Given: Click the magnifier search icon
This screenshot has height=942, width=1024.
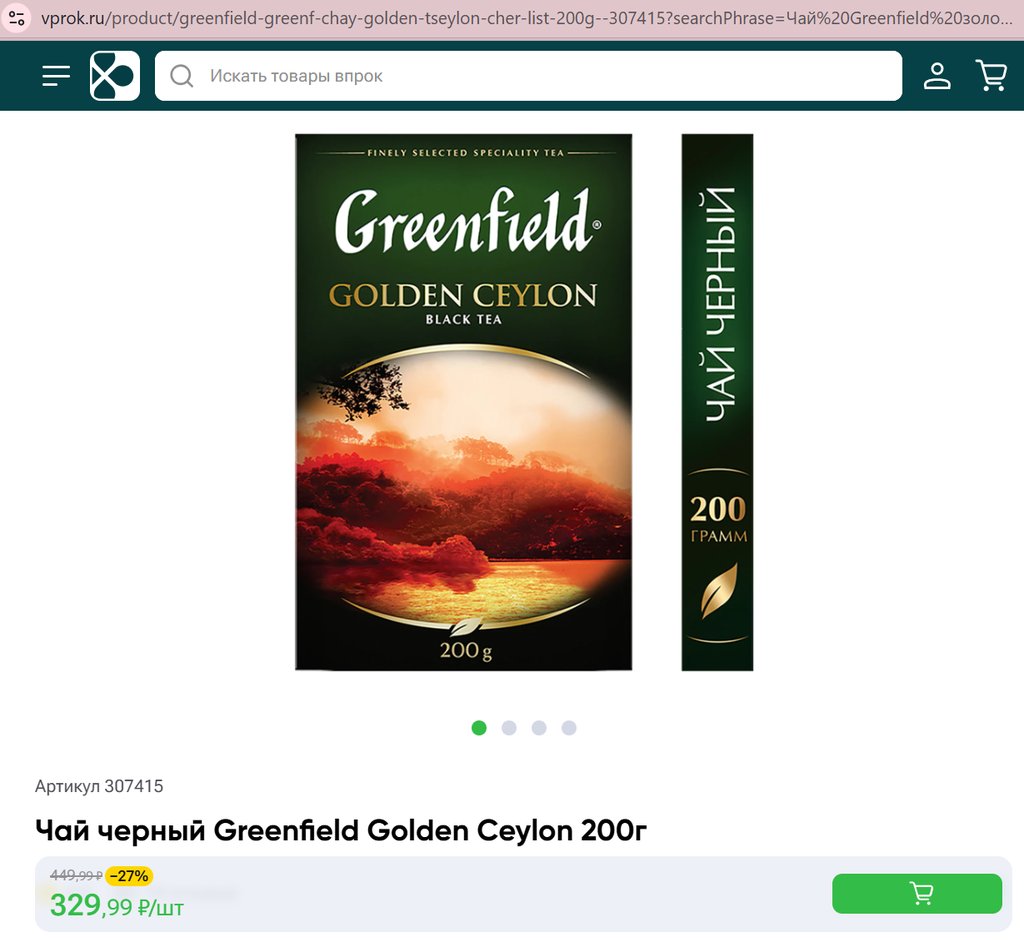Looking at the screenshot, I should (181, 76).
